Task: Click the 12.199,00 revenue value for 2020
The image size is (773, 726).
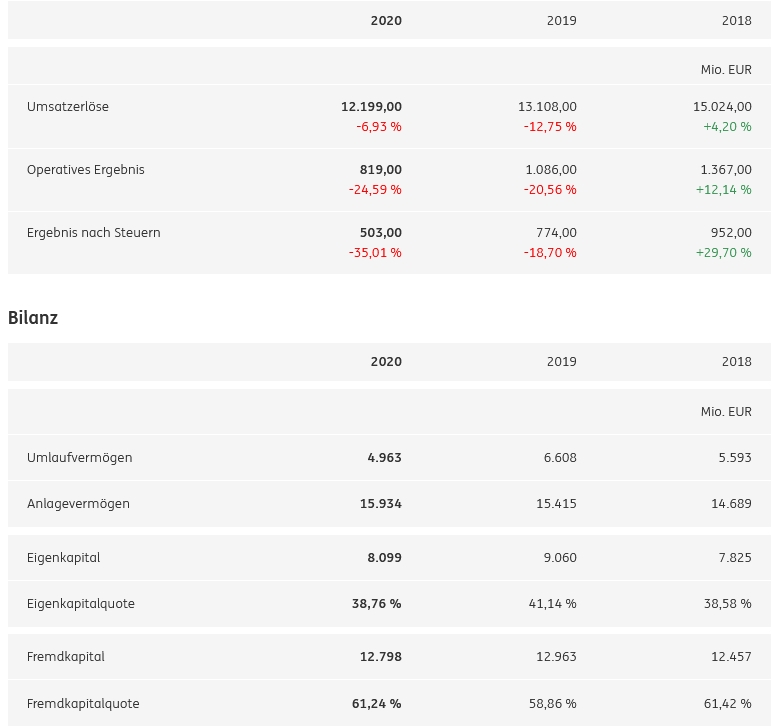Action: (x=371, y=107)
